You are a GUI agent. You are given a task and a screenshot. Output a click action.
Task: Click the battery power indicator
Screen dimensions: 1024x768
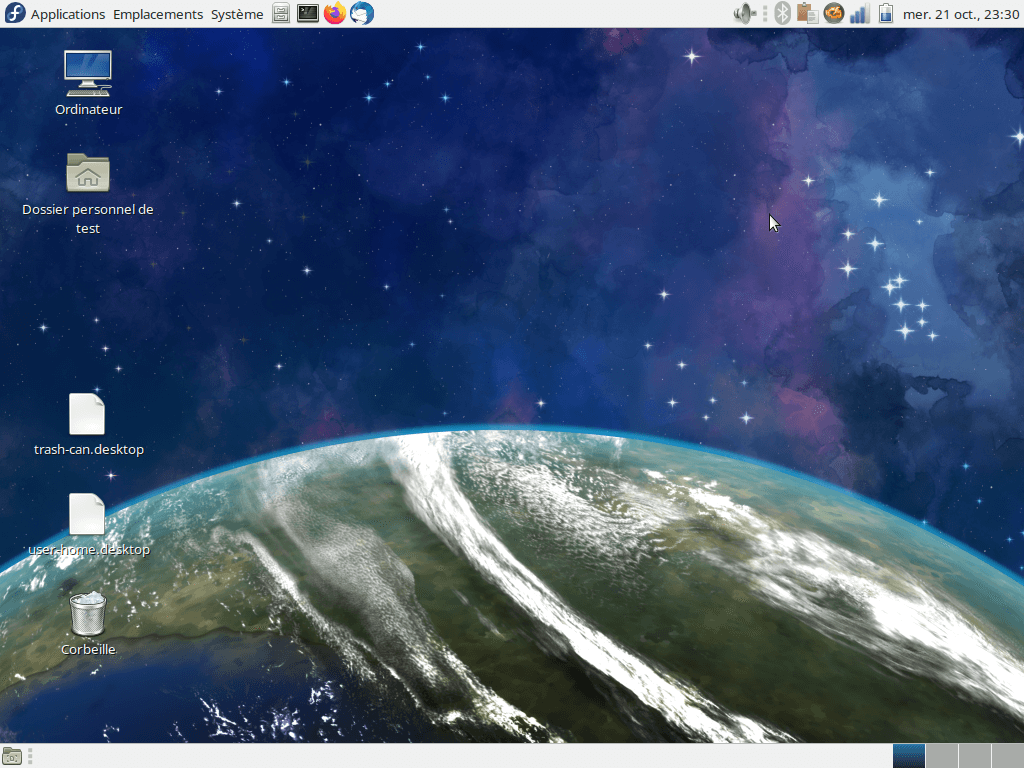(x=886, y=14)
